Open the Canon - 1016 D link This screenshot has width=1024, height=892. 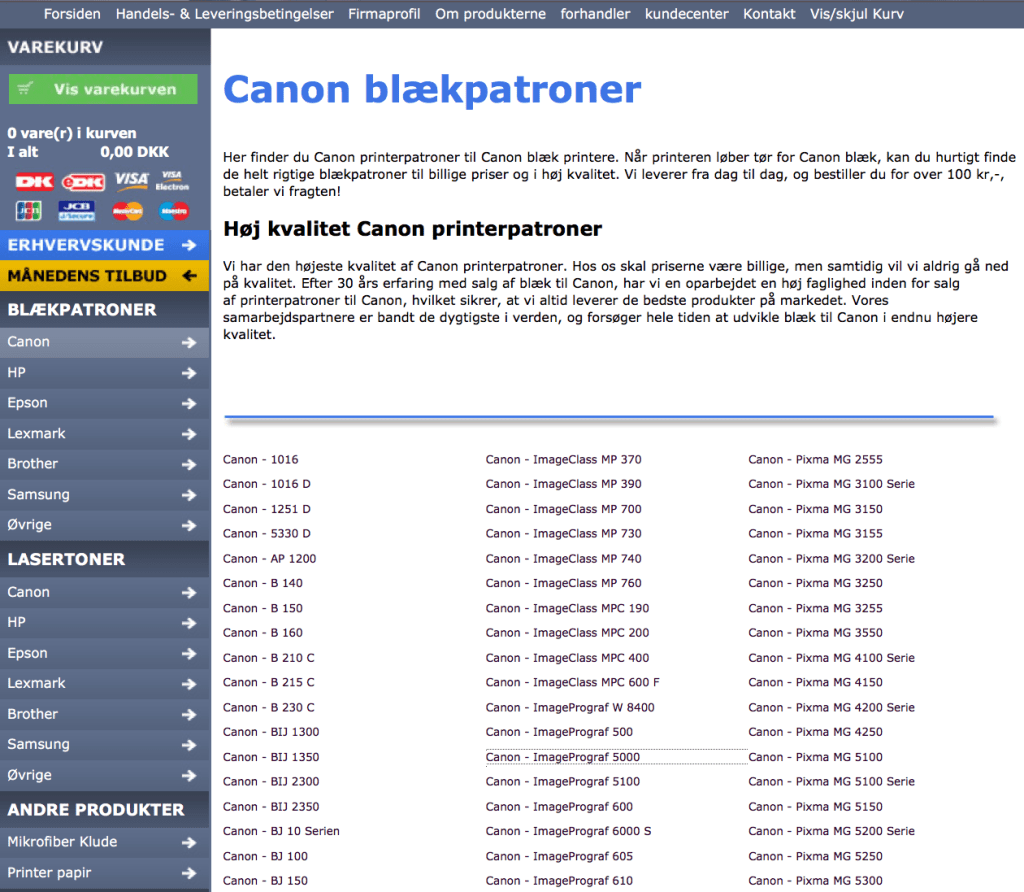(x=266, y=484)
